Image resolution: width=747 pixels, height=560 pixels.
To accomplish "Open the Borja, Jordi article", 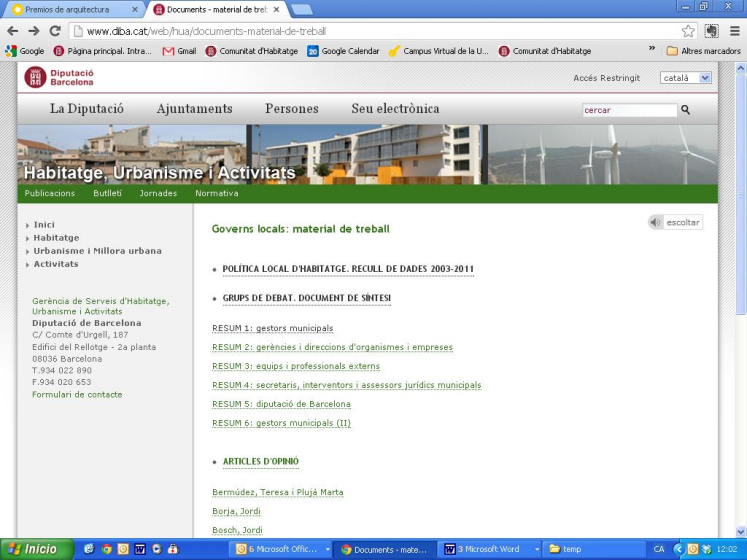I will 236,511.
